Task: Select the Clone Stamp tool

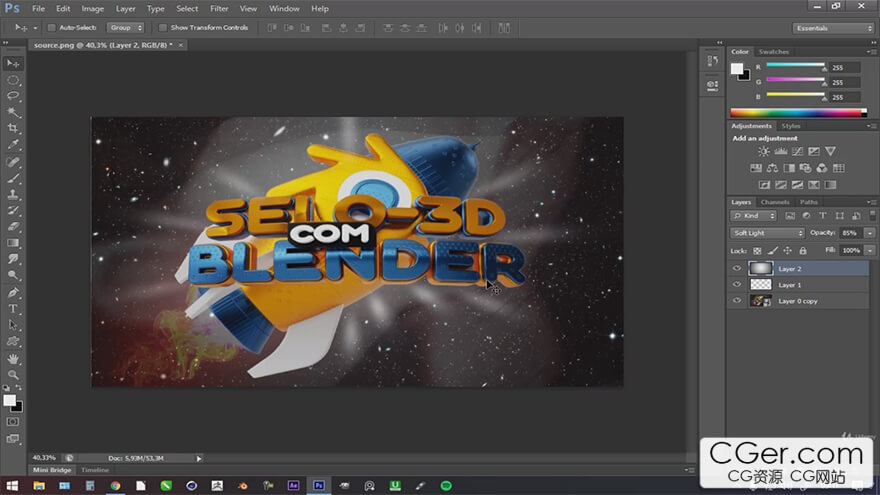Action: (x=13, y=195)
